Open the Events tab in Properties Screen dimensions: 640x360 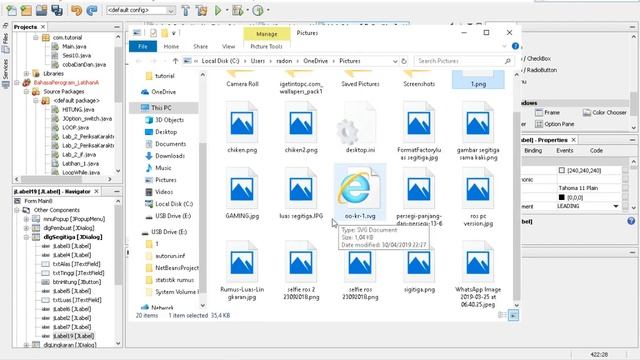(564, 151)
